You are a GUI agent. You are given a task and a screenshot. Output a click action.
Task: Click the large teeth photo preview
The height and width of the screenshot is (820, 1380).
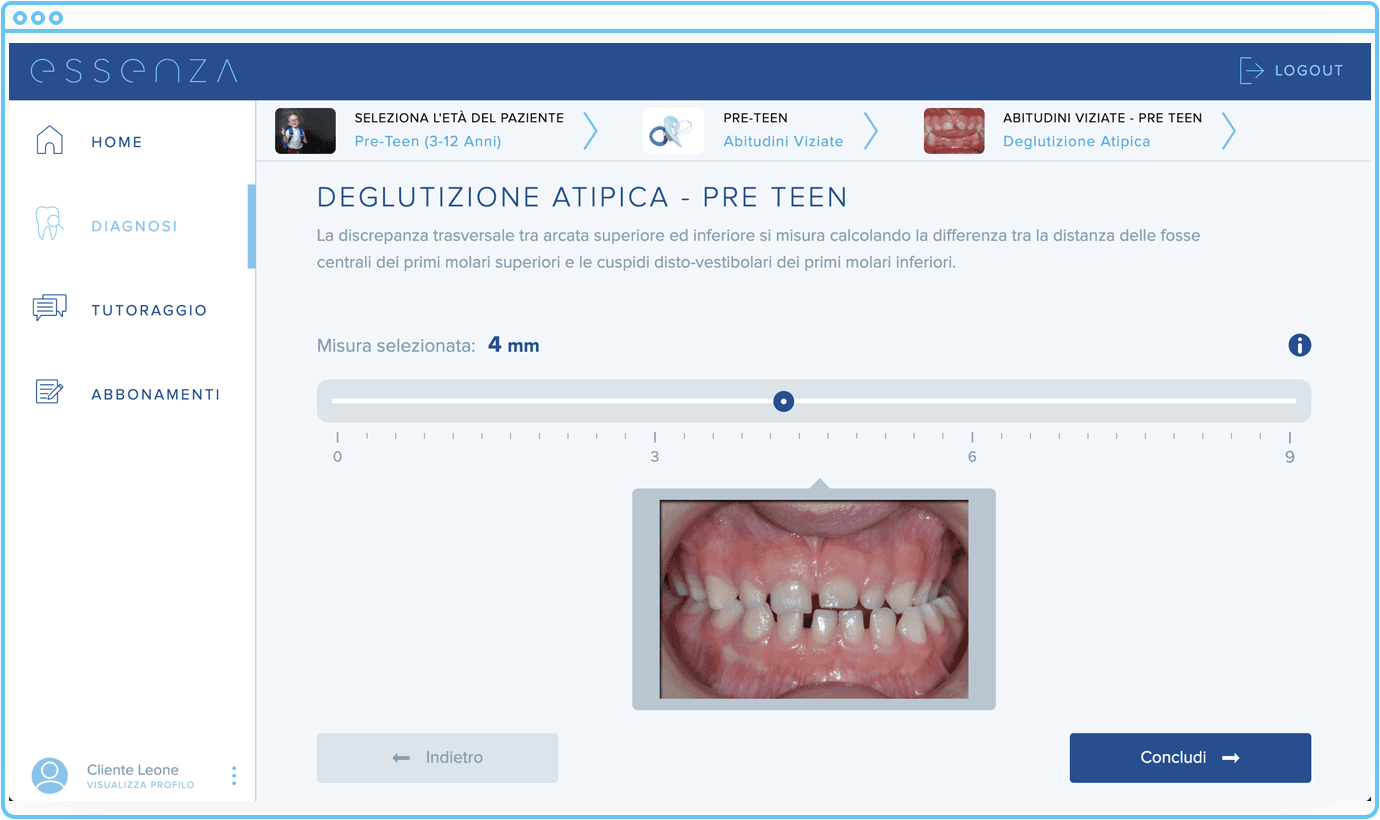(814, 599)
